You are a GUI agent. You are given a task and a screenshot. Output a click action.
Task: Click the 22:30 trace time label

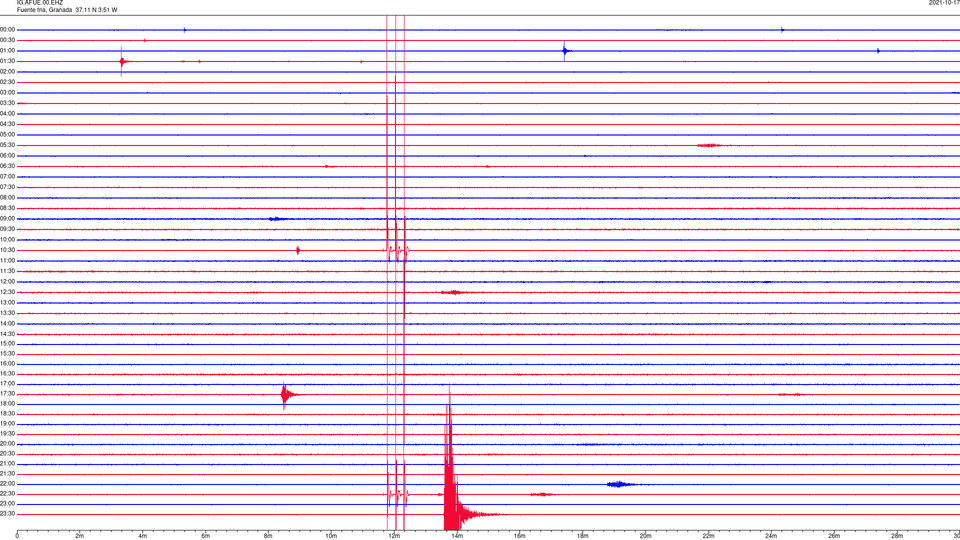coord(7,493)
